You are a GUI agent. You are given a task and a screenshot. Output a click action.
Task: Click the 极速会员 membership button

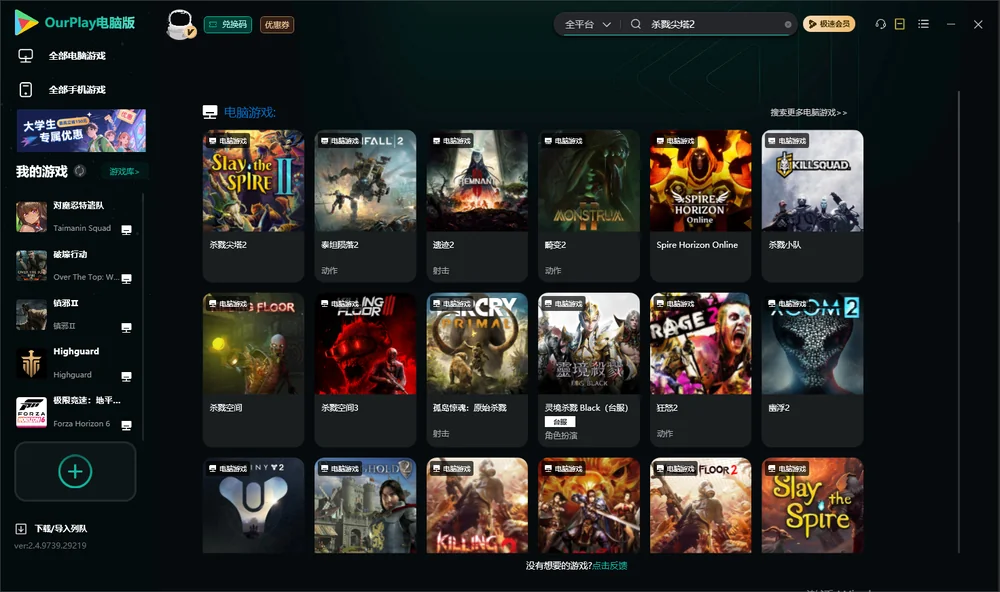829,24
